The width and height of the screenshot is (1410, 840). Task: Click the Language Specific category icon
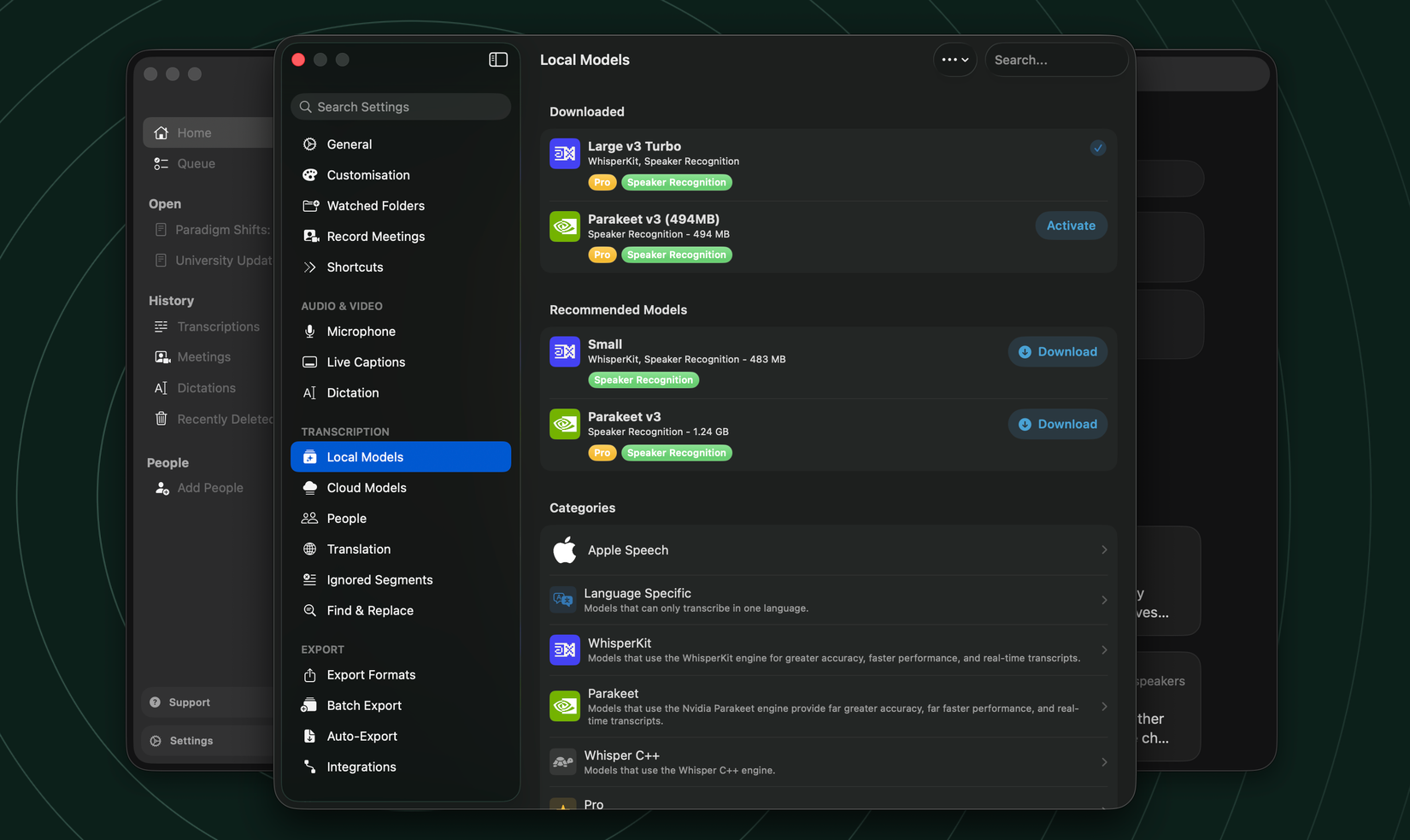pos(563,600)
